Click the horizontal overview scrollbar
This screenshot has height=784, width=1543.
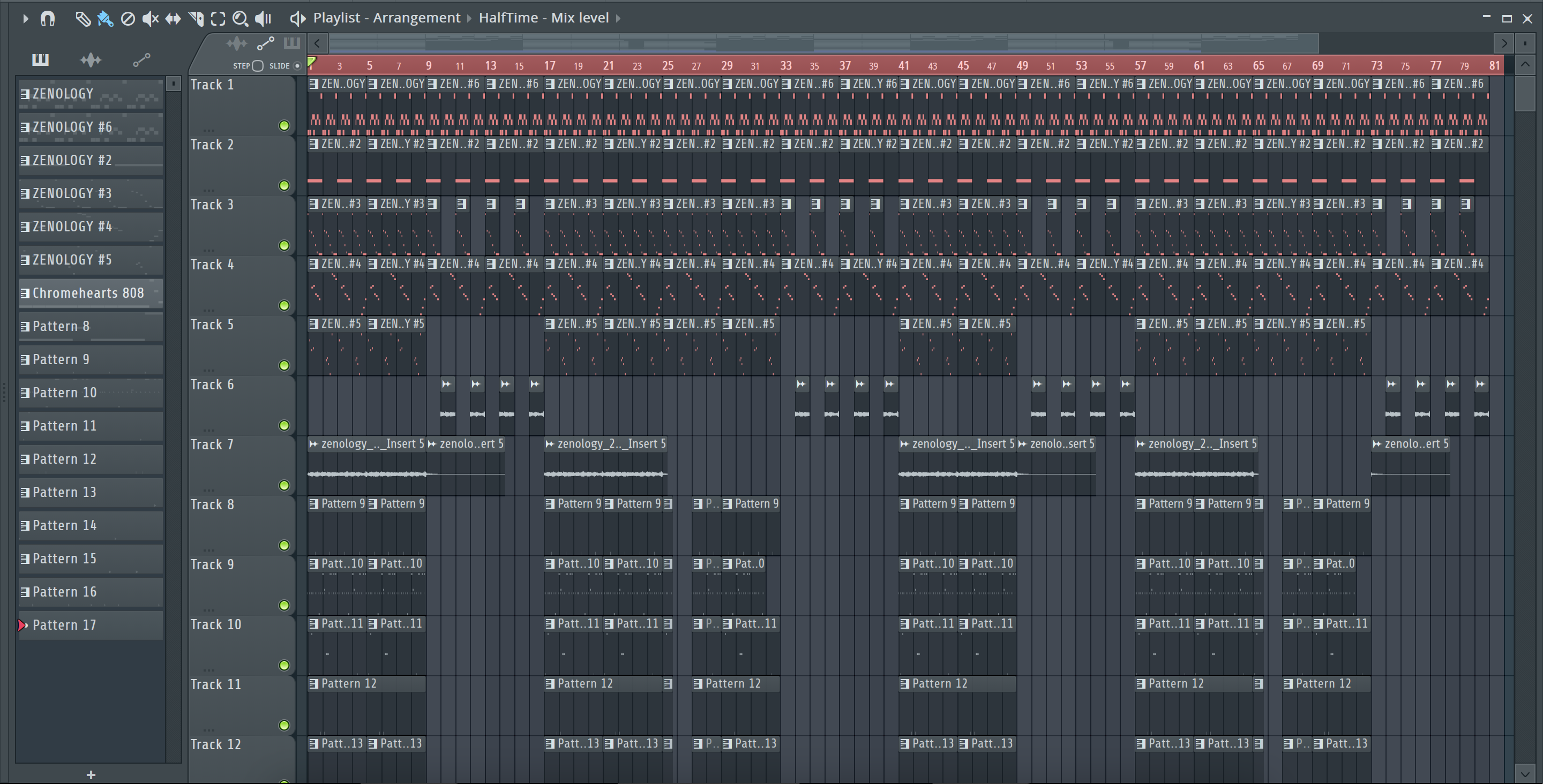click(823, 43)
